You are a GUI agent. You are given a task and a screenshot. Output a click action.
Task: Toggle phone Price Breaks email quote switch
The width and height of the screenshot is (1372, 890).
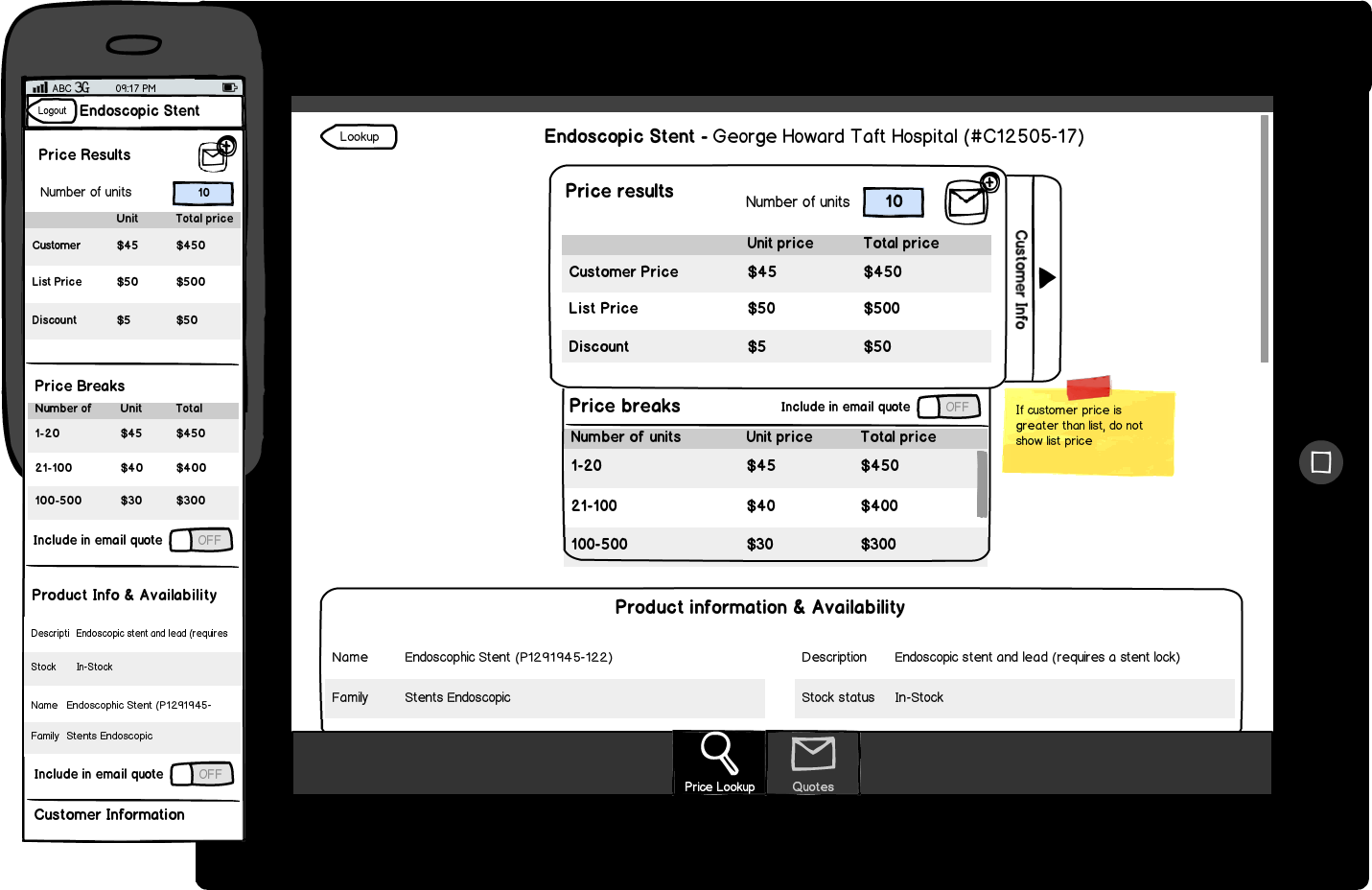pos(201,540)
